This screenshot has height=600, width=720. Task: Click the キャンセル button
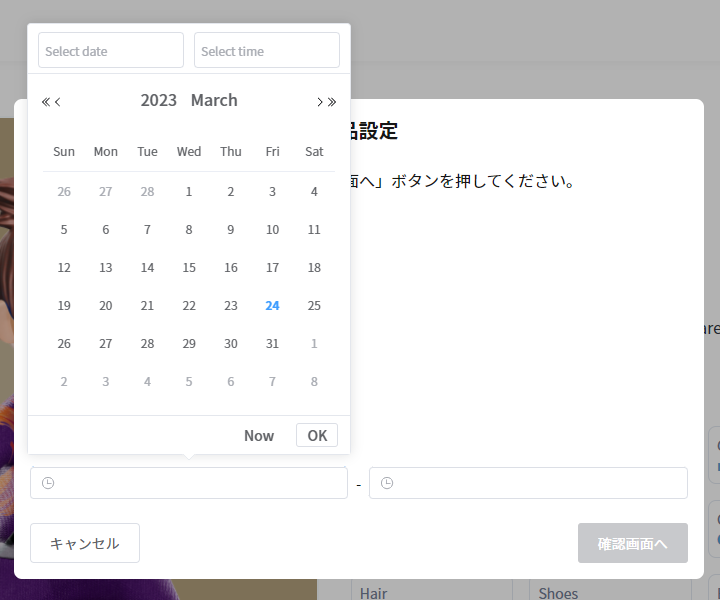tap(85, 543)
